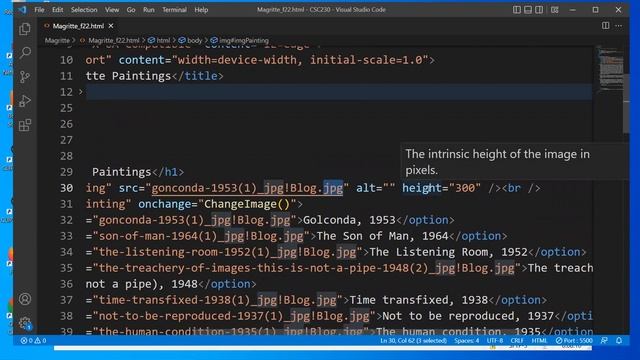Toggle Secondary Side Bar layout icon

[x=539, y=9]
